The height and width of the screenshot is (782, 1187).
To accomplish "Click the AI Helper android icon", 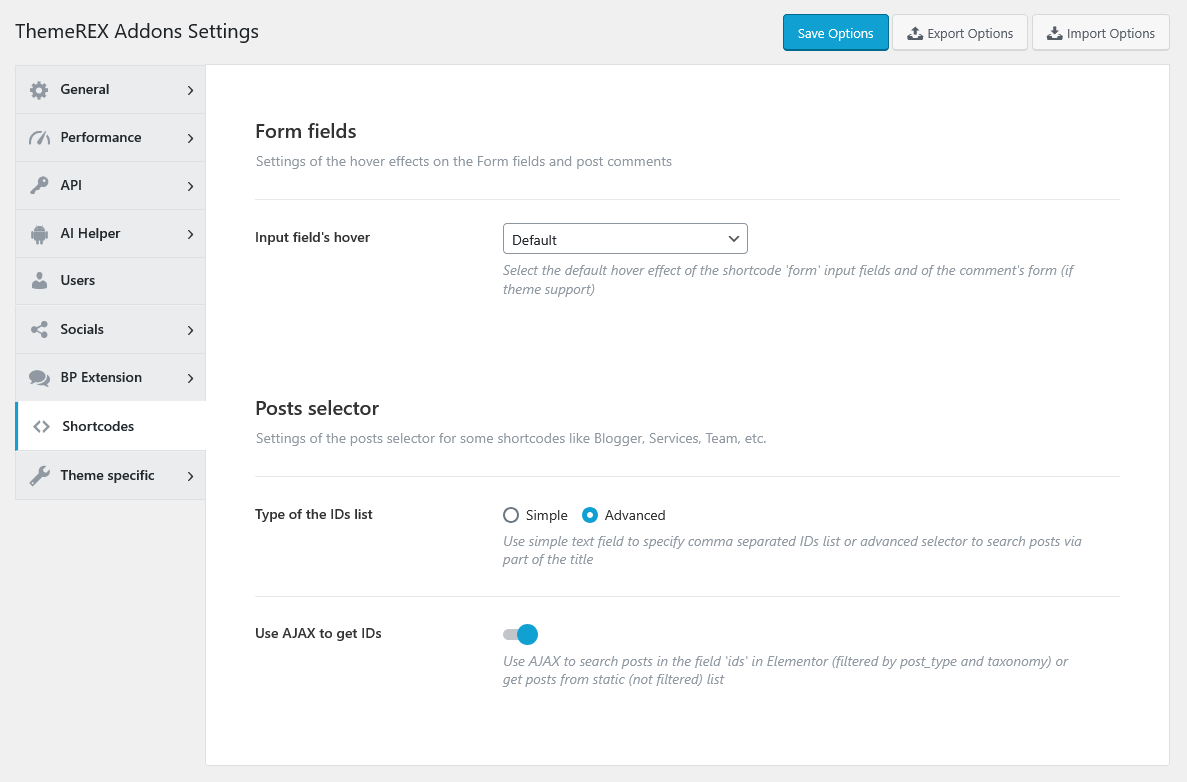I will tap(39, 234).
